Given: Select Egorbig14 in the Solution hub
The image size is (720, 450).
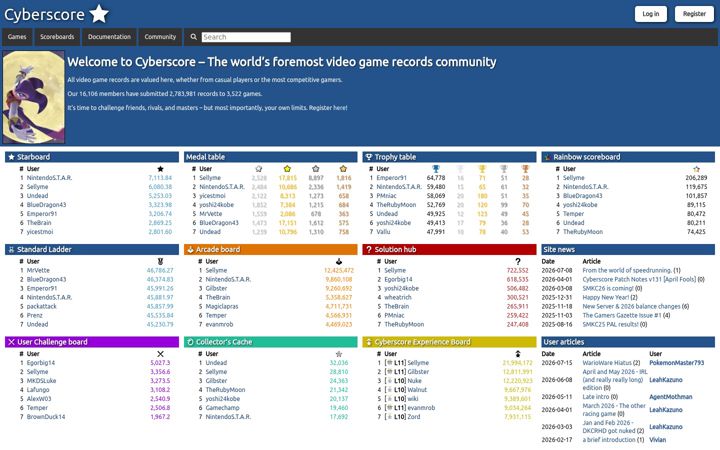Looking at the screenshot, I should coord(398,279).
